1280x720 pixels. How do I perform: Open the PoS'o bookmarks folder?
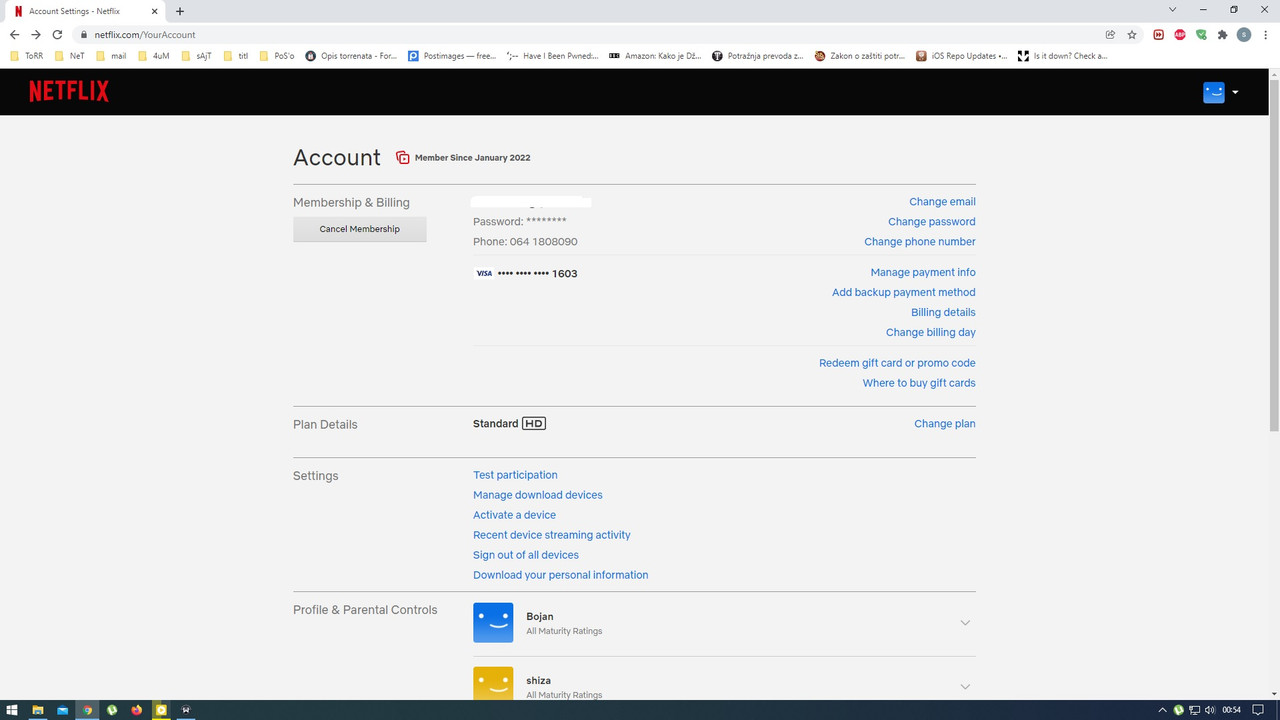click(277, 56)
